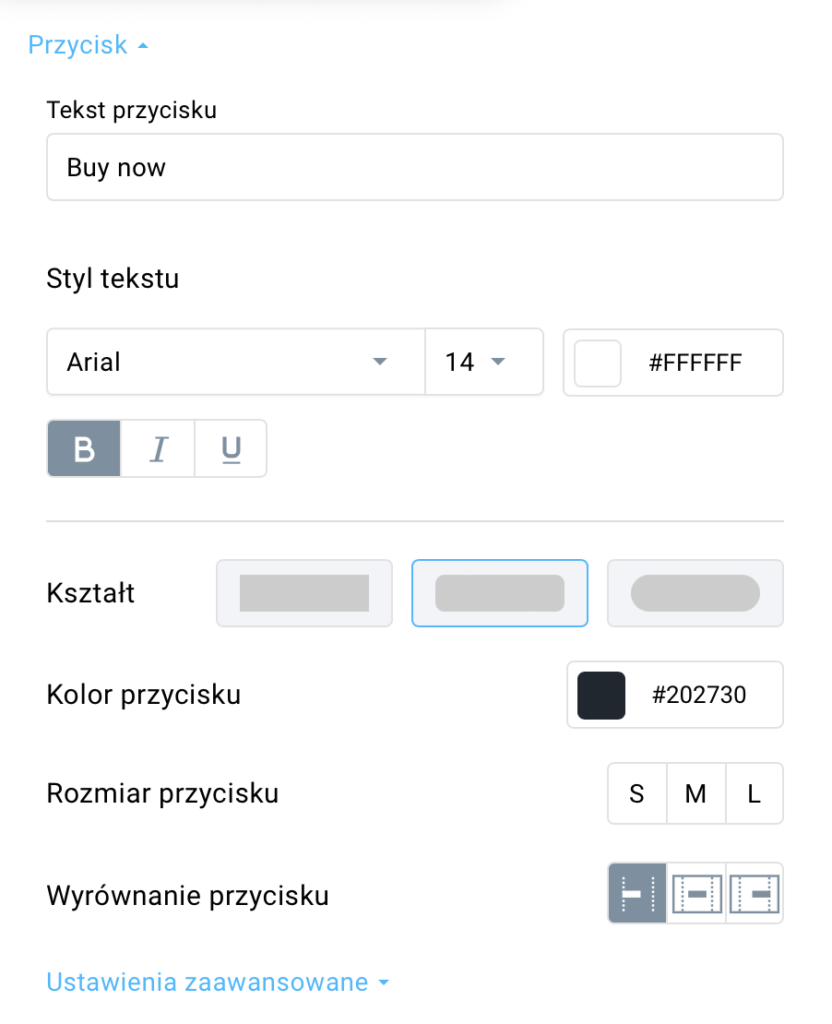Expand Ustawienia zaawansowane section
The width and height of the screenshot is (832, 1024).
[x=217, y=982]
